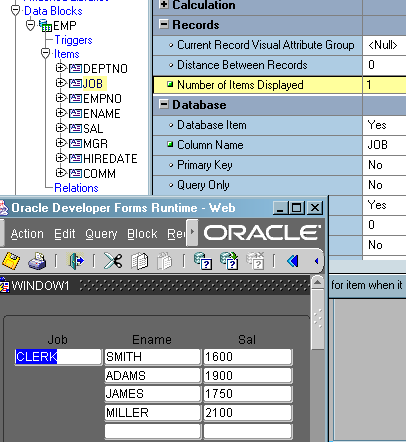Click the HIREDATE item icon
The height and width of the screenshot is (442, 406).
coord(75,158)
